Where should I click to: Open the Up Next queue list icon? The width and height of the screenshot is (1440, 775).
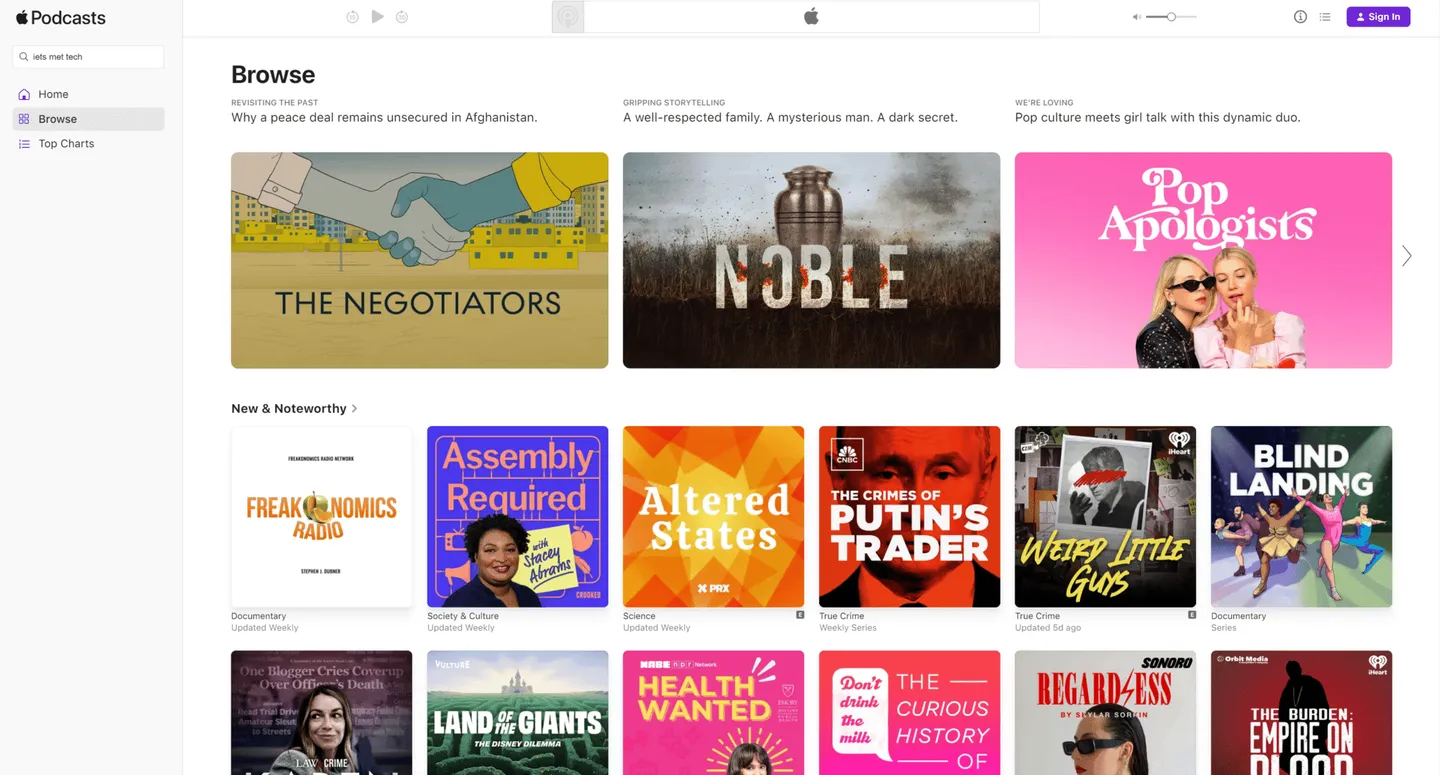(1325, 17)
